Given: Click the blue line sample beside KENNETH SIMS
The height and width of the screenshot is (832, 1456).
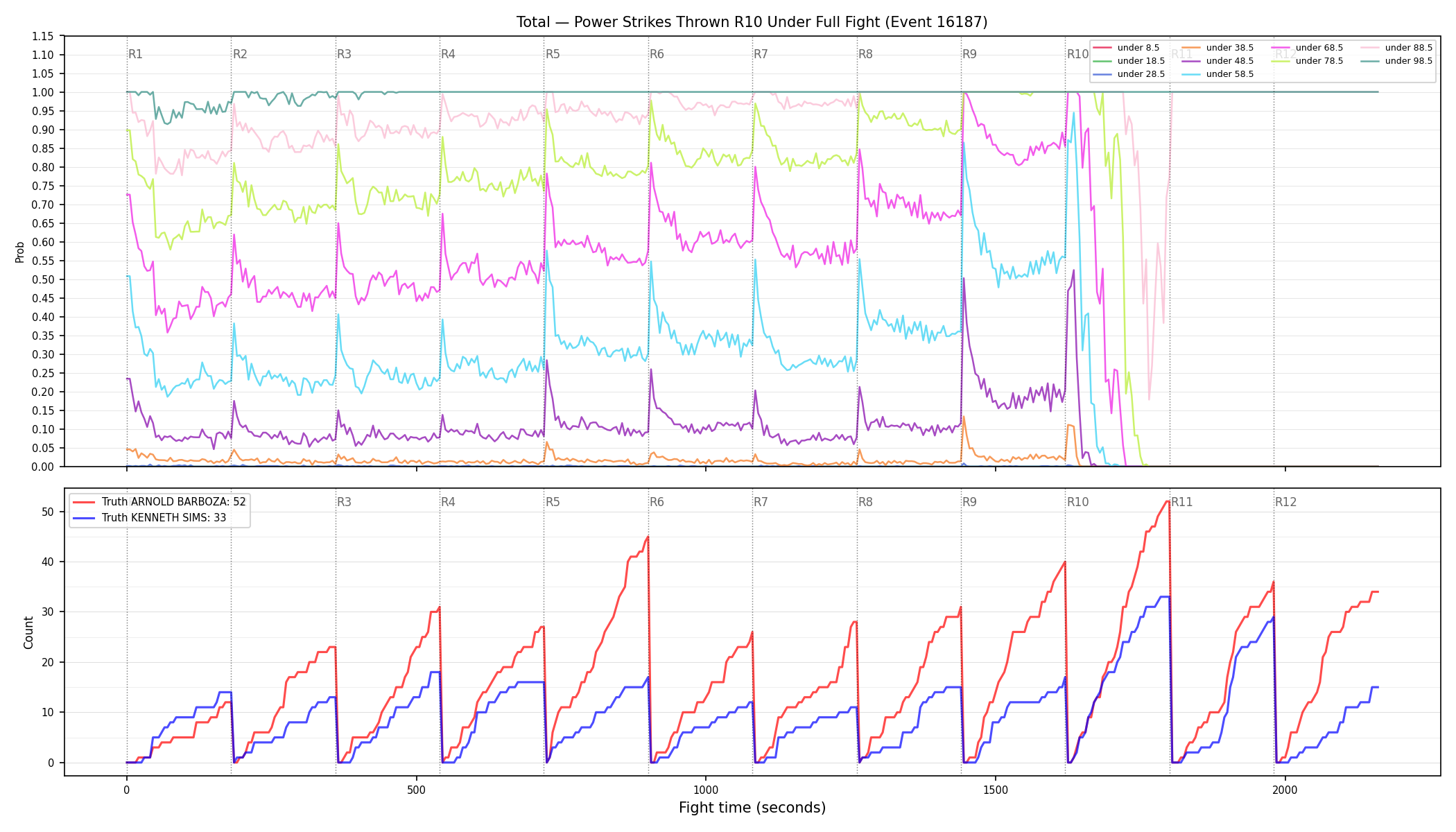Looking at the screenshot, I should (84, 518).
